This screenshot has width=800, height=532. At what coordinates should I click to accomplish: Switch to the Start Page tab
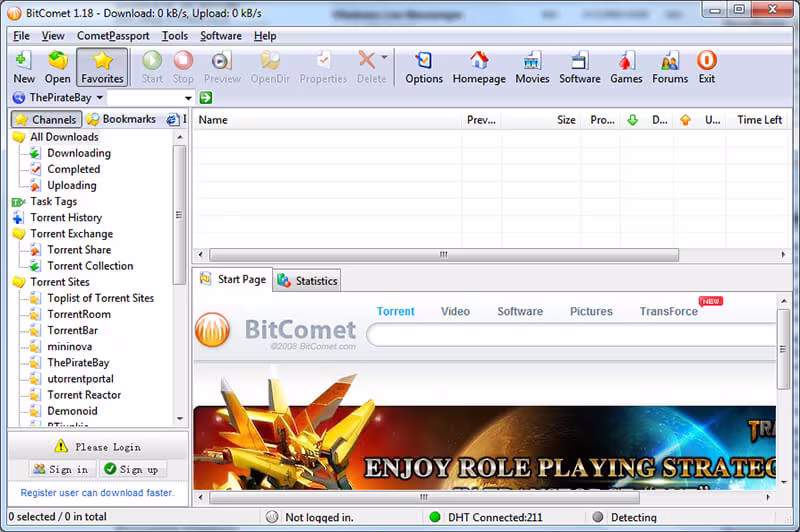click(x=233, y=280)
